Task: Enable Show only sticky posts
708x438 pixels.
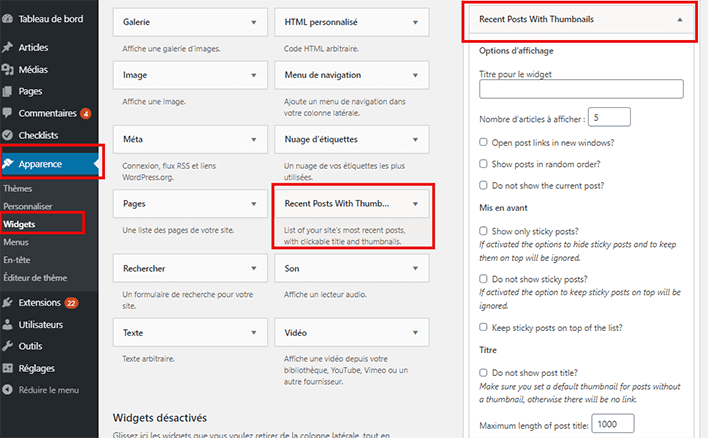Action: (483, 231)
